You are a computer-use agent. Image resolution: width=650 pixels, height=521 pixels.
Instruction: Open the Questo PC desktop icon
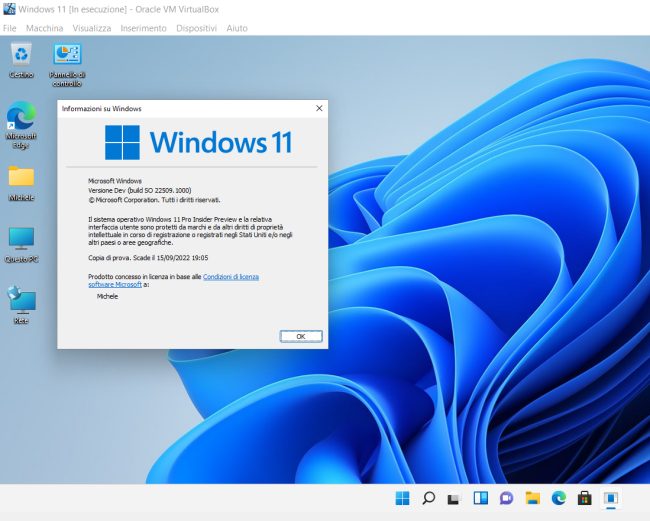[21, 240]
